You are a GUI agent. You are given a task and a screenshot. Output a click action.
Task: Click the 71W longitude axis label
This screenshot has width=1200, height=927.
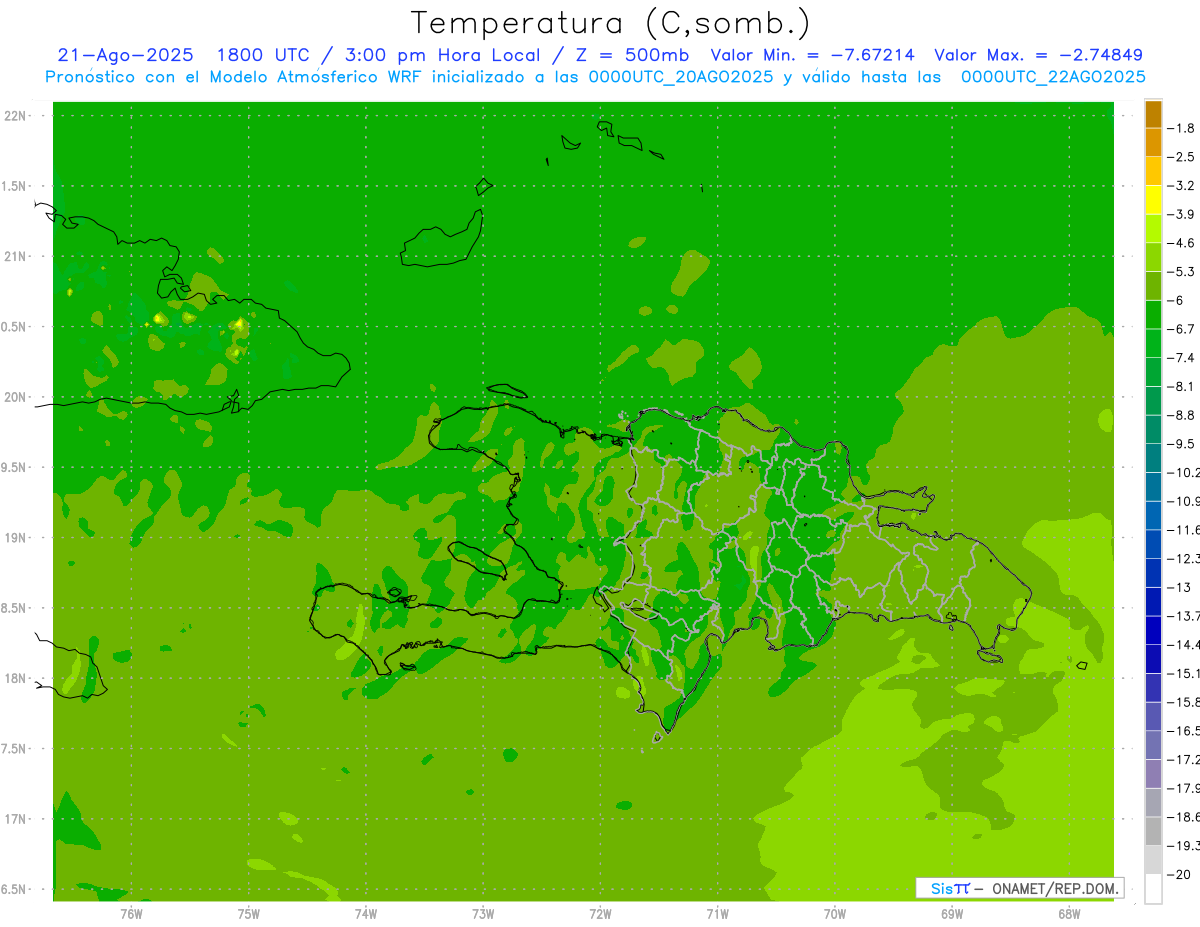coord(717,913)
